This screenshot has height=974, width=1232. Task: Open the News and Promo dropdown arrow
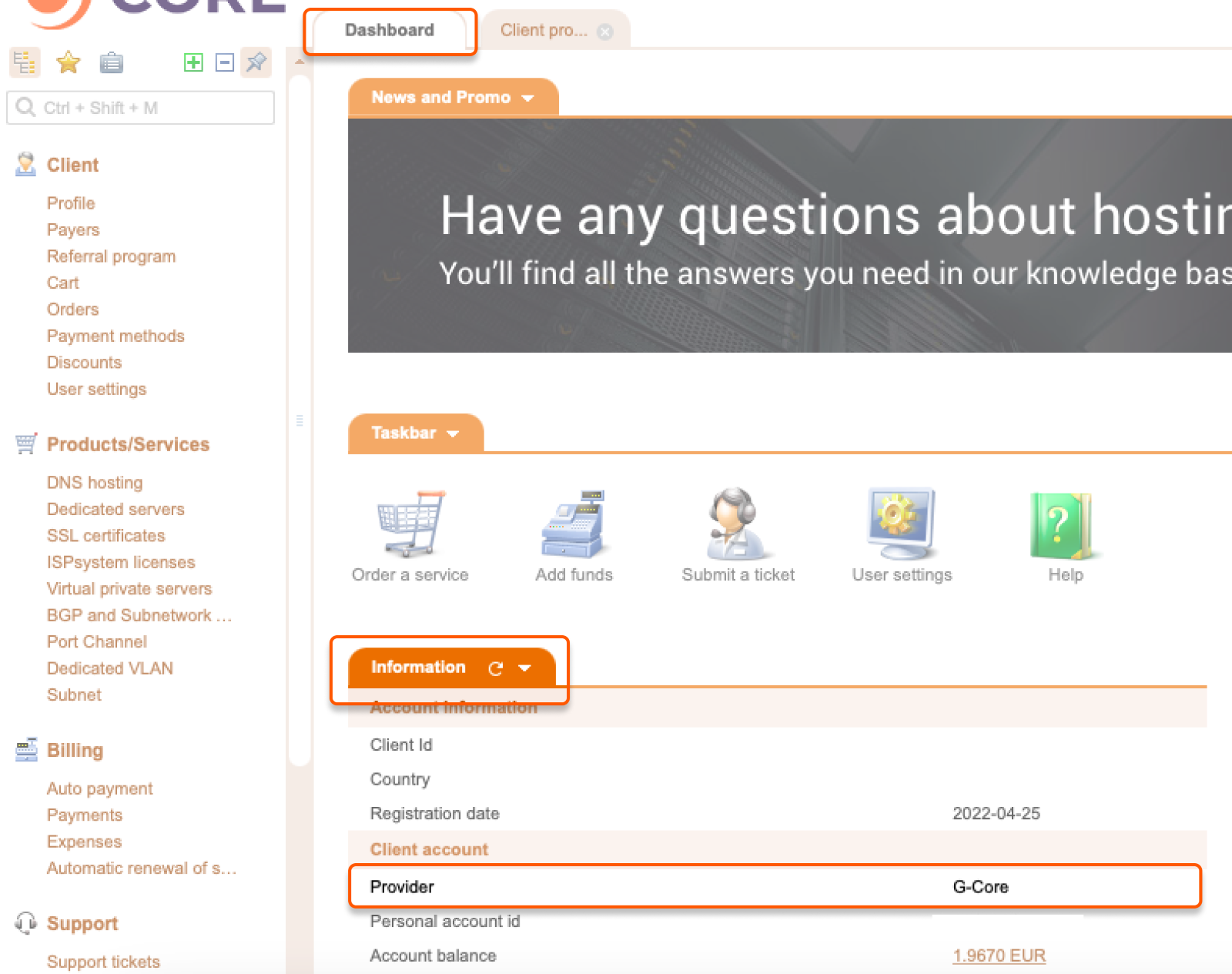pyautogui.click(x=528, y=98)
